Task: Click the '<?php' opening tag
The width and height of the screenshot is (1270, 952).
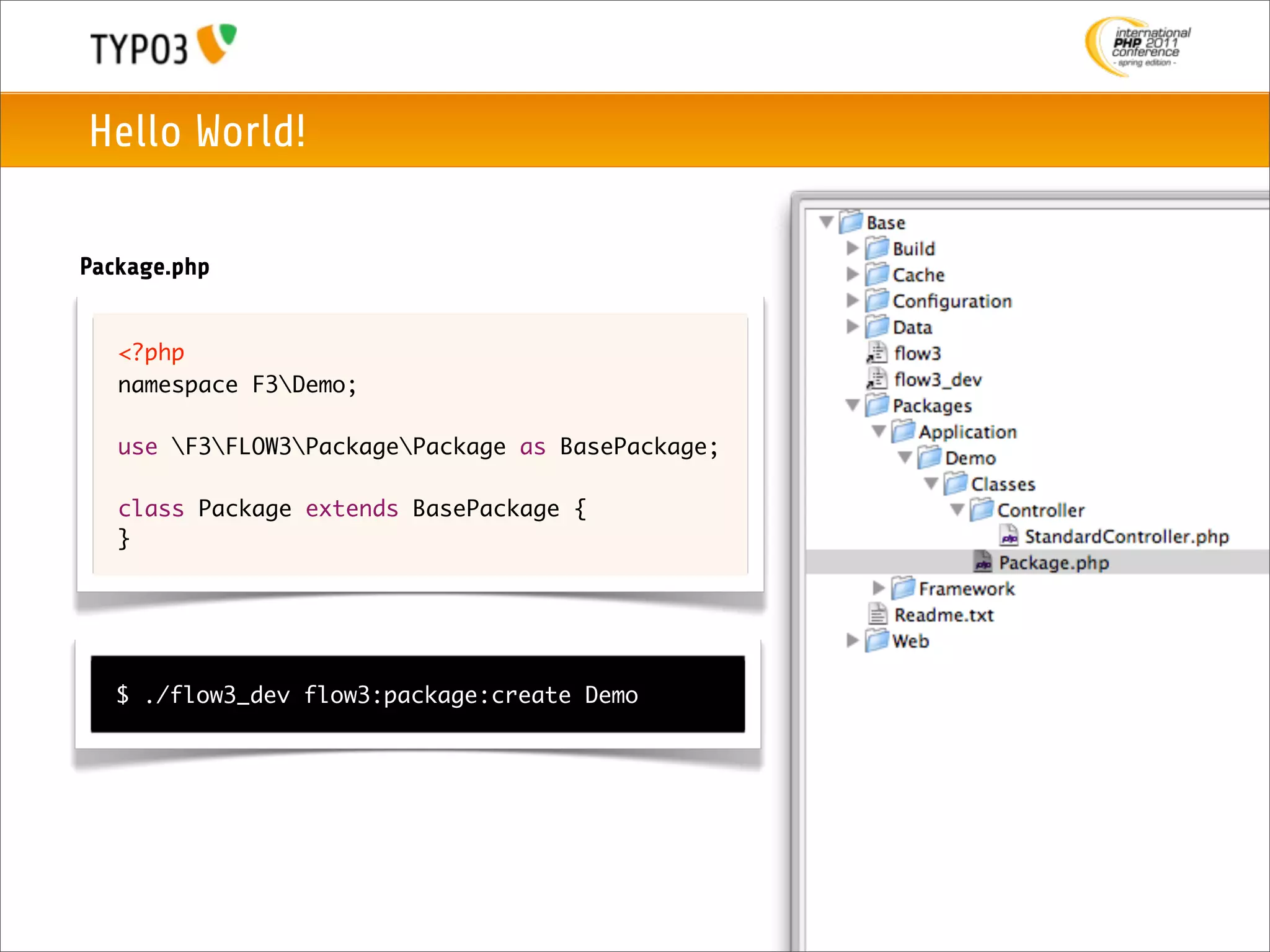Action: pyautogui.click(x=151, y=353)
